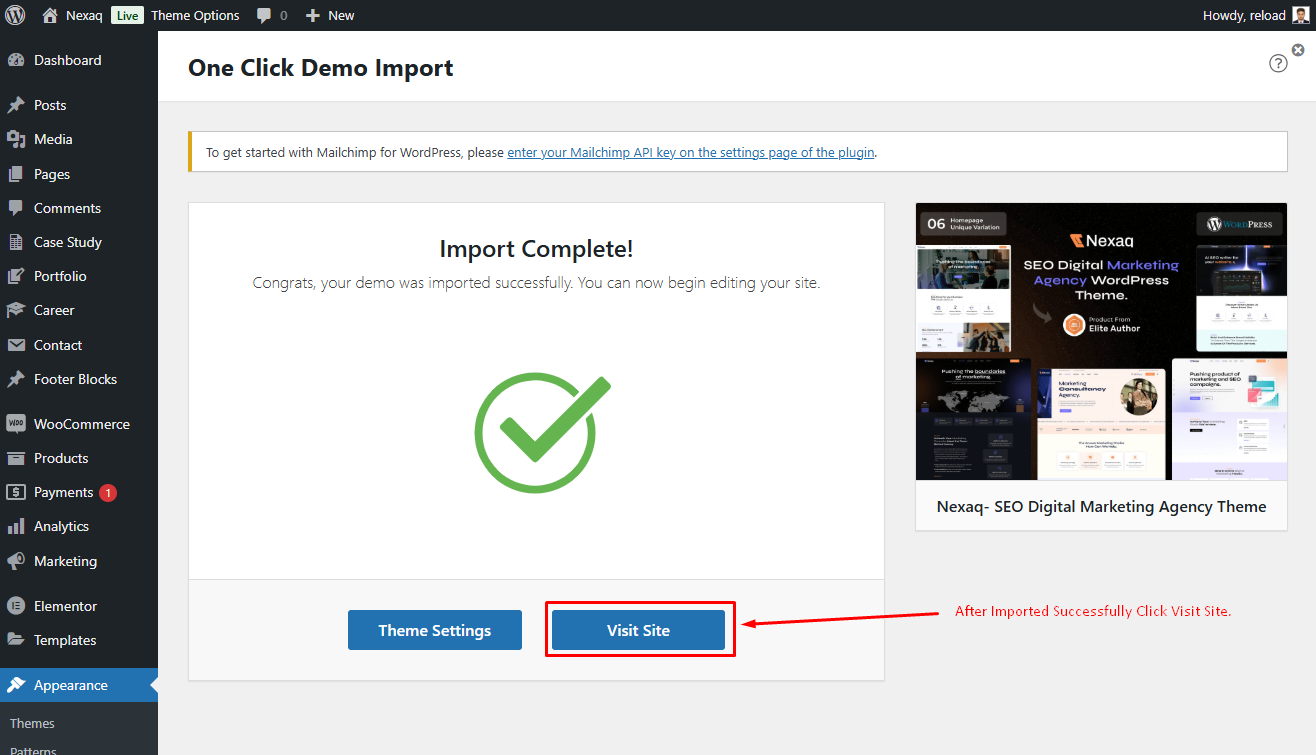This screenshot has width=1316, height=755.
Task: Open Theme Options in admin bar
Action: click(x=195, y=15)
